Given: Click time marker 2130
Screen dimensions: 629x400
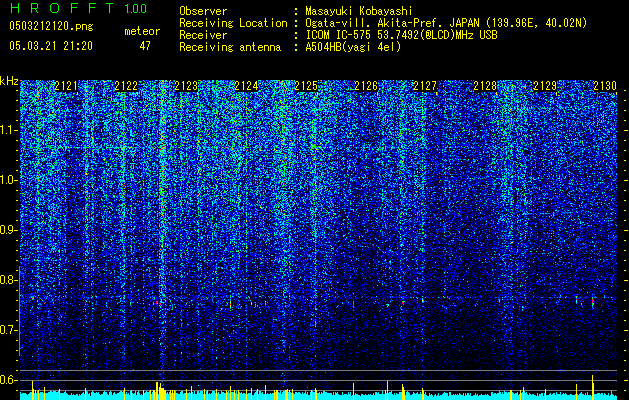Looking at the screenshot, I should point(605,86).
